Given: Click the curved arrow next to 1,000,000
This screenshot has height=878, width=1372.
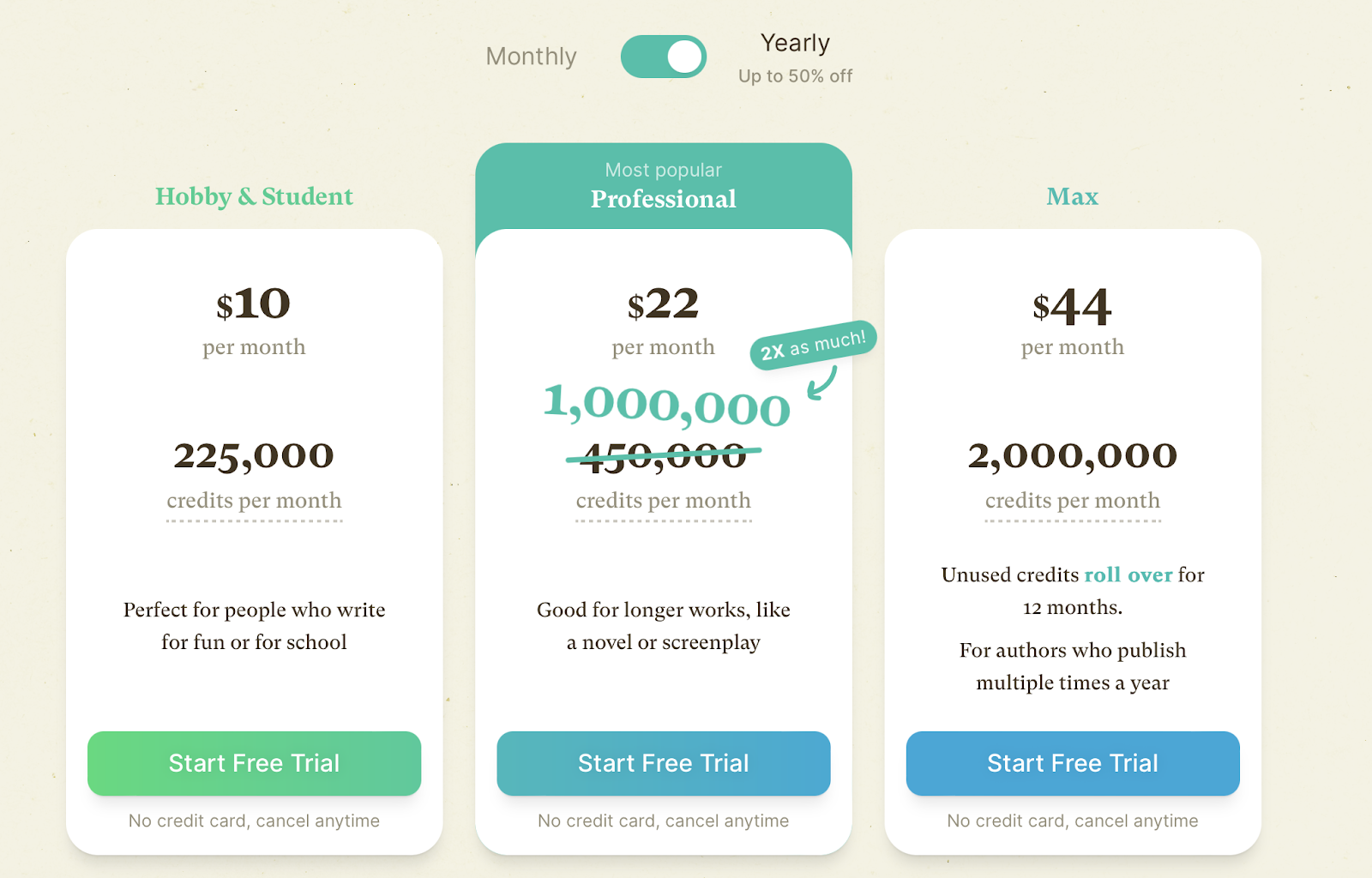Looking at the screenshot, I should [x=822, y=383].
